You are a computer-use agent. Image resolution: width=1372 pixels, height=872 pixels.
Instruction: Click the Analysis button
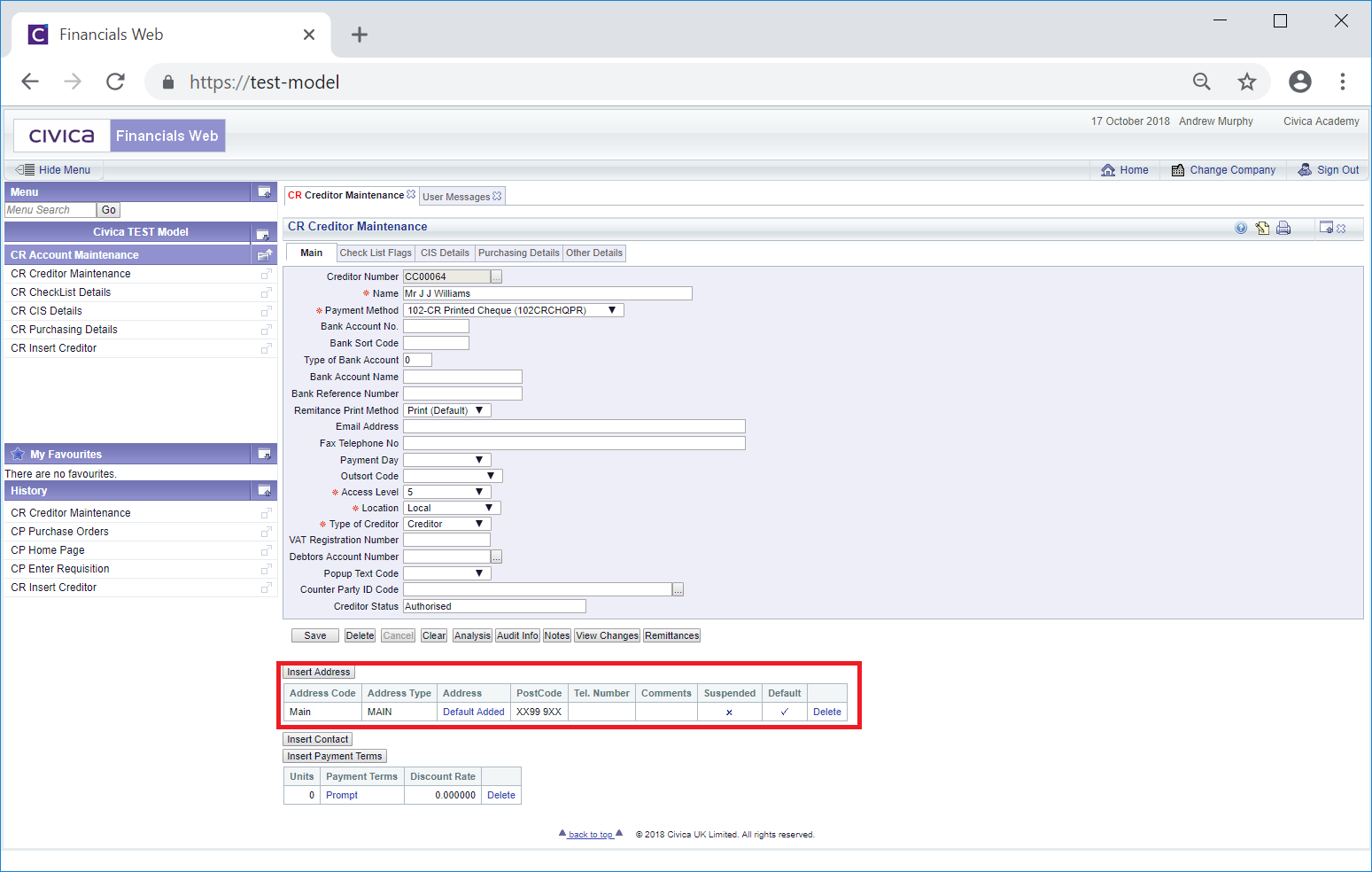472,636
